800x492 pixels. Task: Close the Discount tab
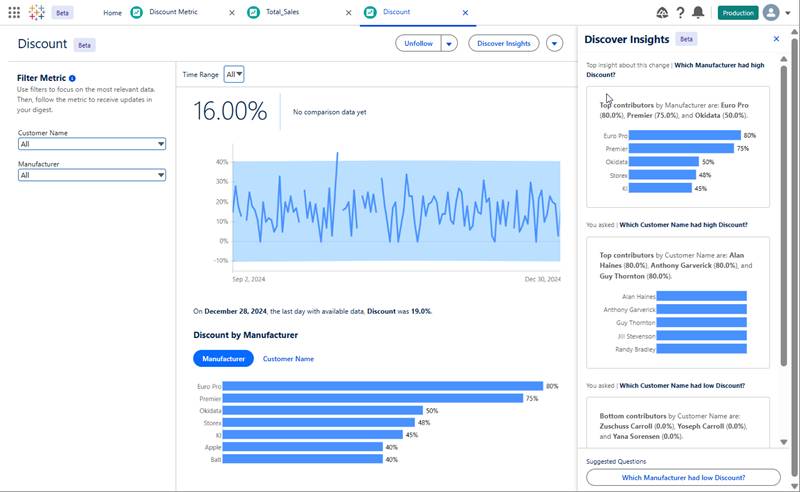pos(465,13)
